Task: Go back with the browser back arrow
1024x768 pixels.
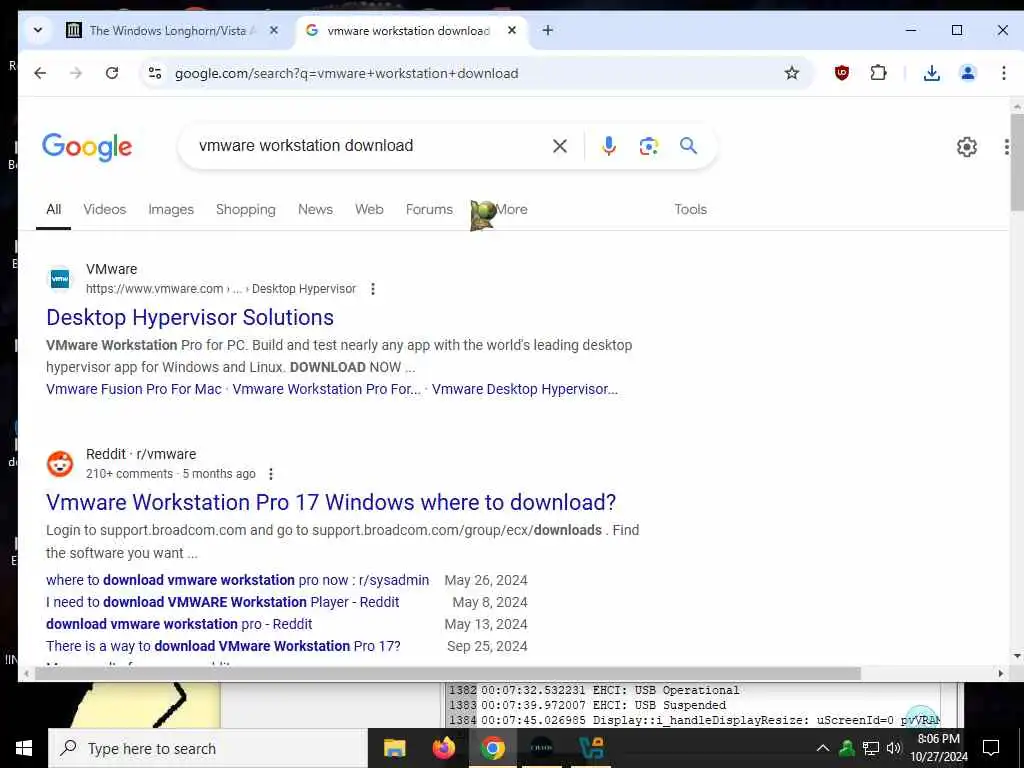Action: (40, 73)
